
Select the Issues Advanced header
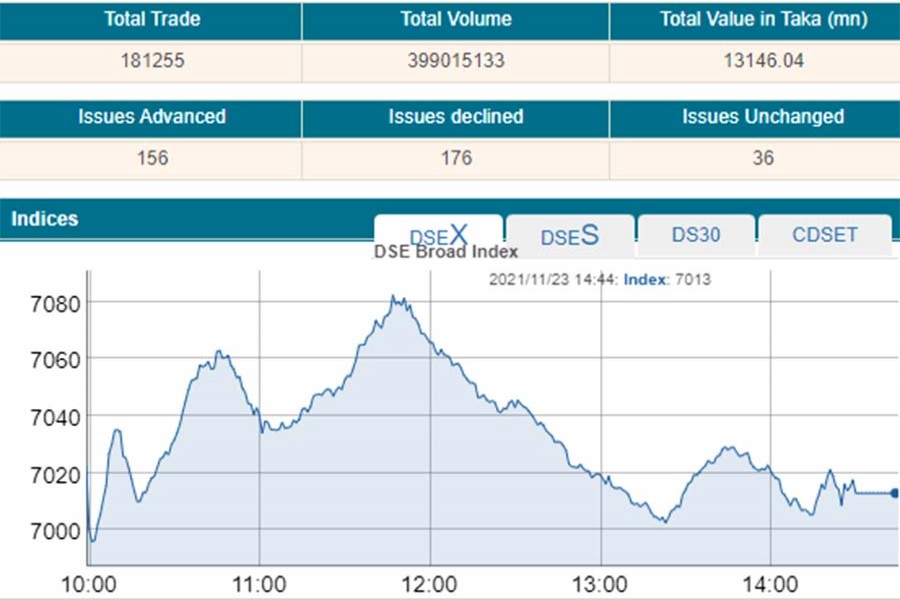pyautogui.click(x=151, y=117)
